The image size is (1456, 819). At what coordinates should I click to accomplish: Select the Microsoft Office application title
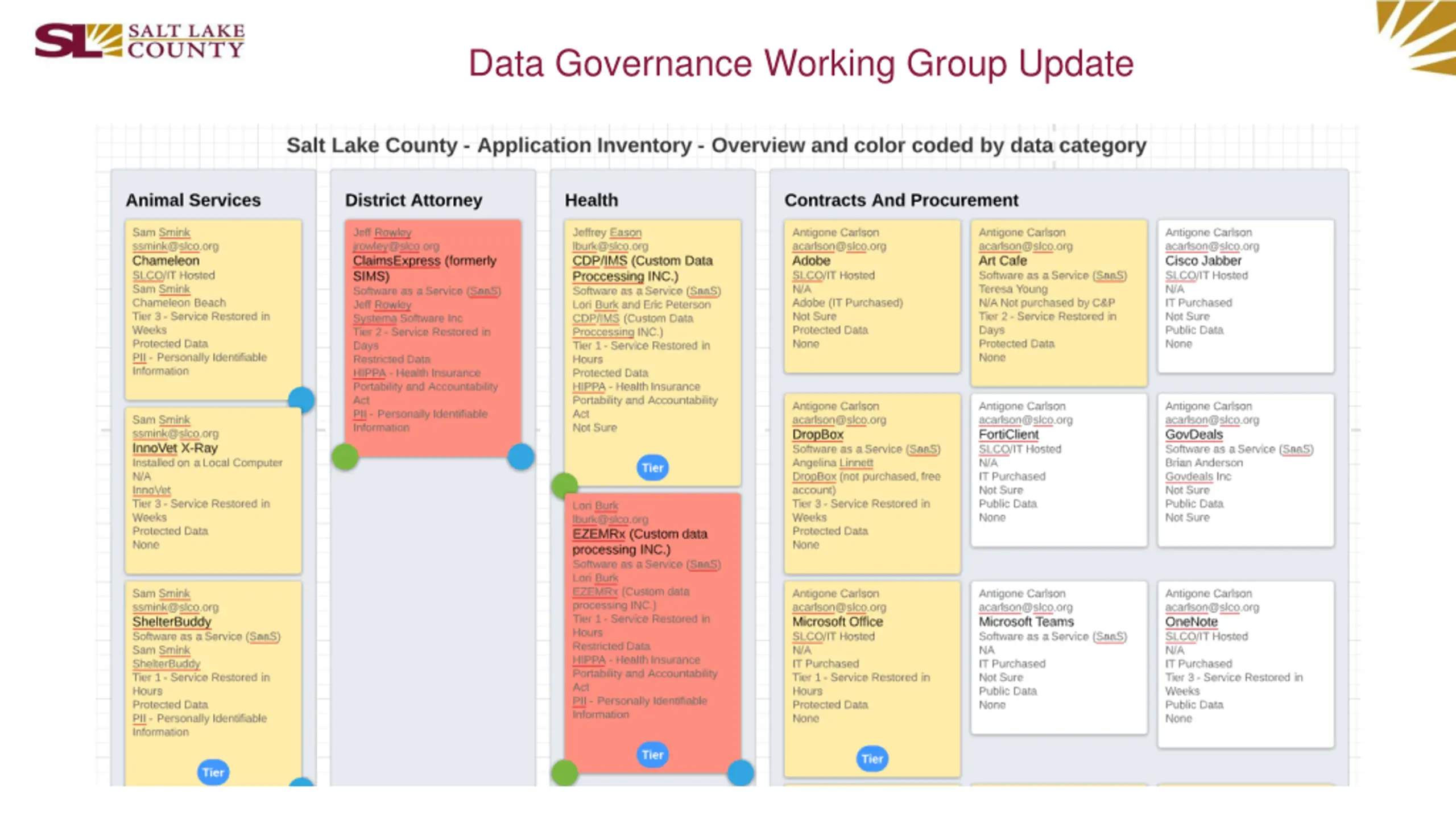(x=837, y=622)
